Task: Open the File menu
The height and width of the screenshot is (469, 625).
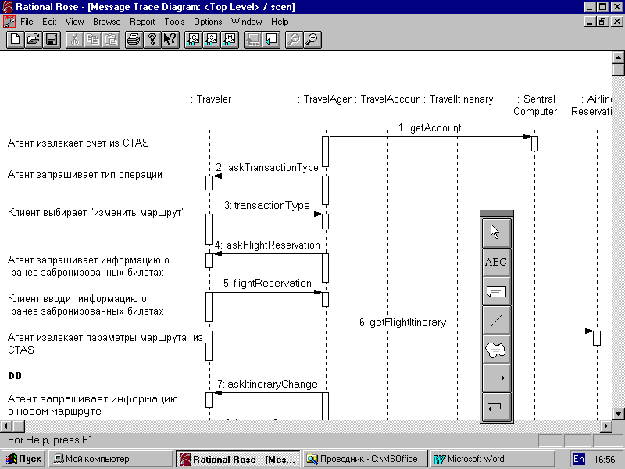Action: coord(26,21)
